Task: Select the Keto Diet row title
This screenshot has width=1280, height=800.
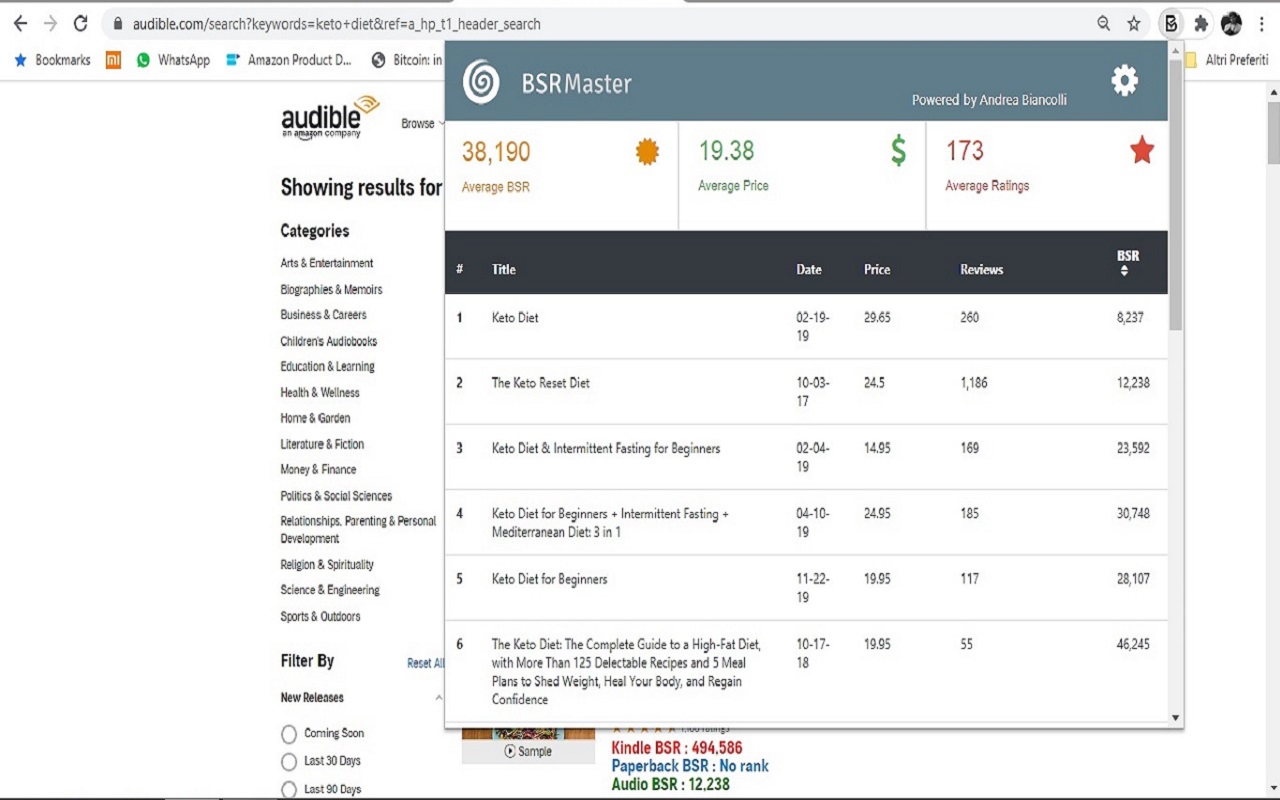Action: 515,318
